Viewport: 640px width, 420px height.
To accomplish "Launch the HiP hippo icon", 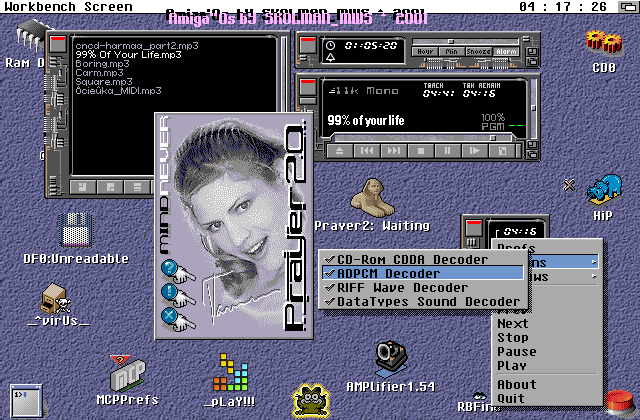I will (x=604, y=189).
